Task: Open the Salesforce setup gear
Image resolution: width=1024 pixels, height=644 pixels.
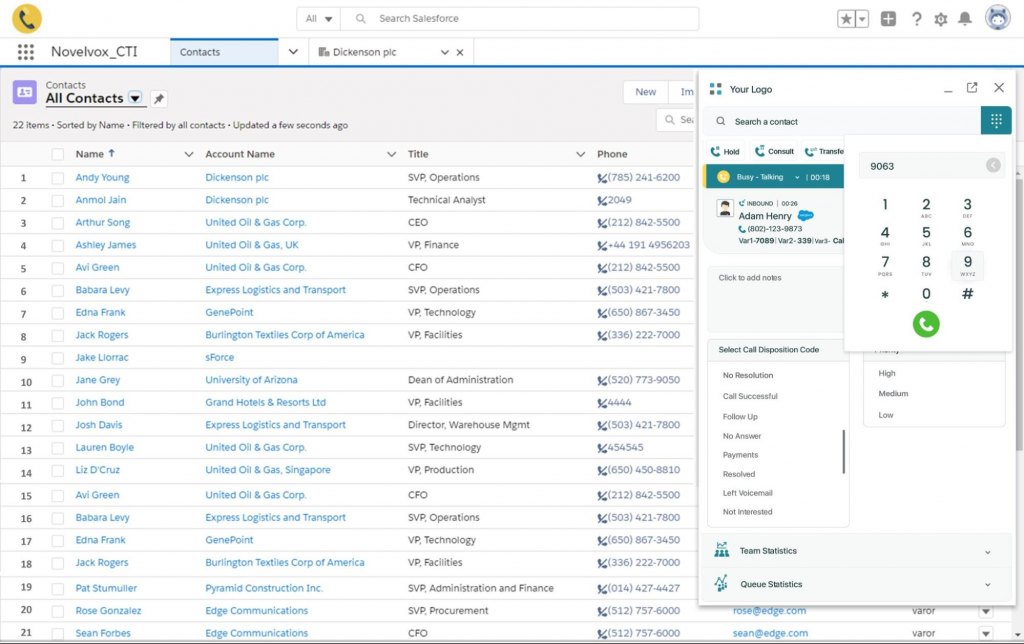Action: pos(940,19)
